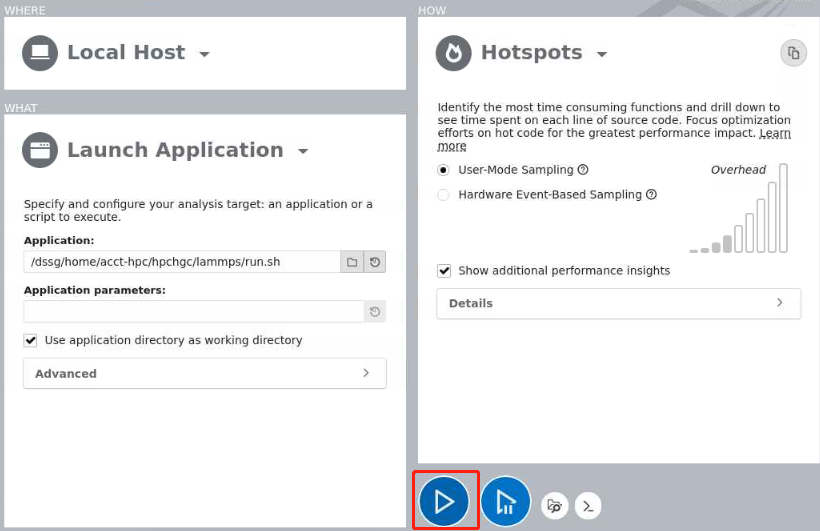This screenshot has height=531, width=820.
Task: Show help for Hardware Event-Based Sampling
Action: [651, 195]
